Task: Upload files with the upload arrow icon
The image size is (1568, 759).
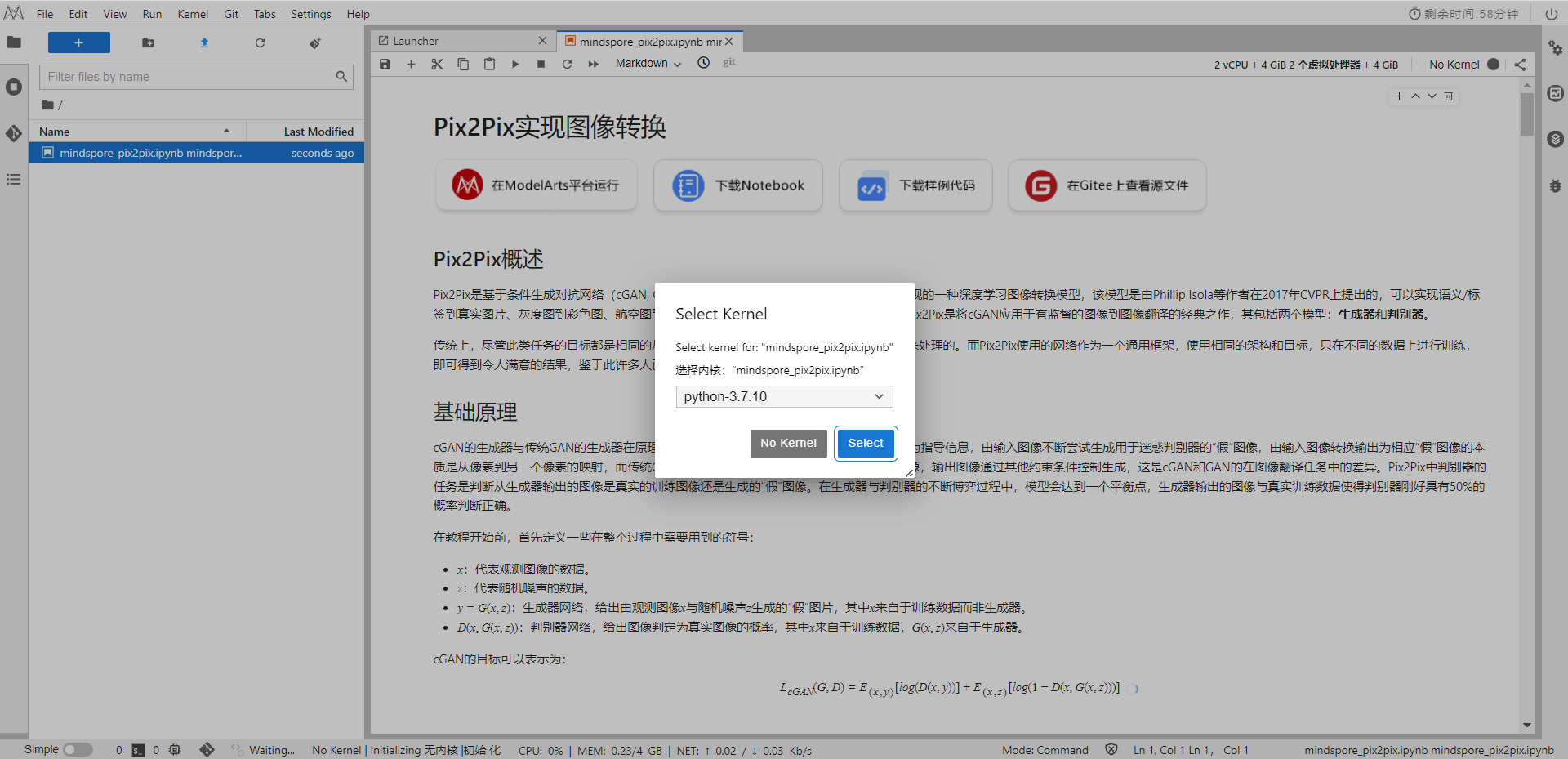Action: [x=204, y=42]
